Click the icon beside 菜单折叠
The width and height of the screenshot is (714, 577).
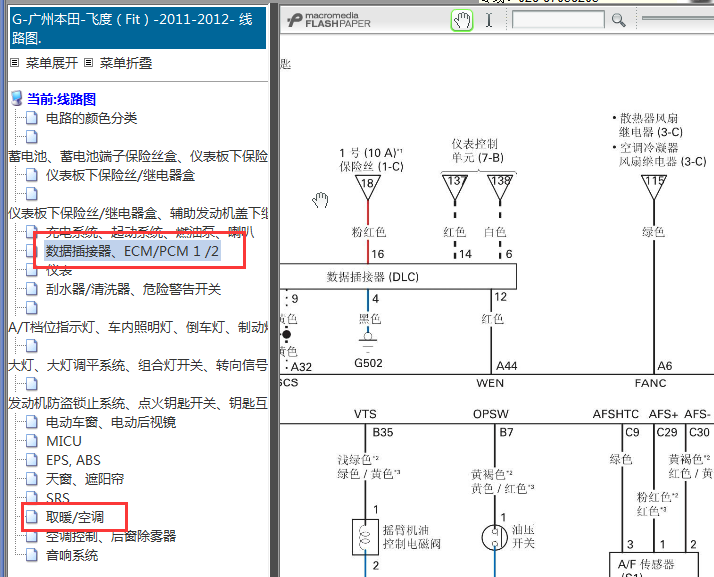point(89,63)
